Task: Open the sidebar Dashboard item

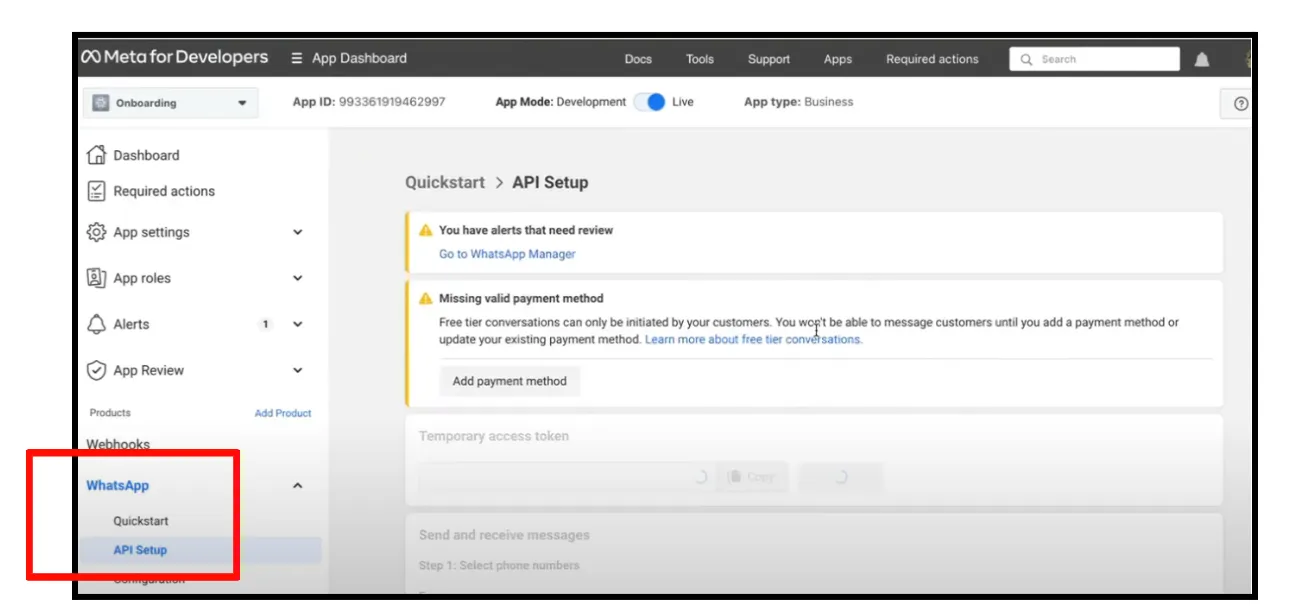Action: [x=146, y=155]
